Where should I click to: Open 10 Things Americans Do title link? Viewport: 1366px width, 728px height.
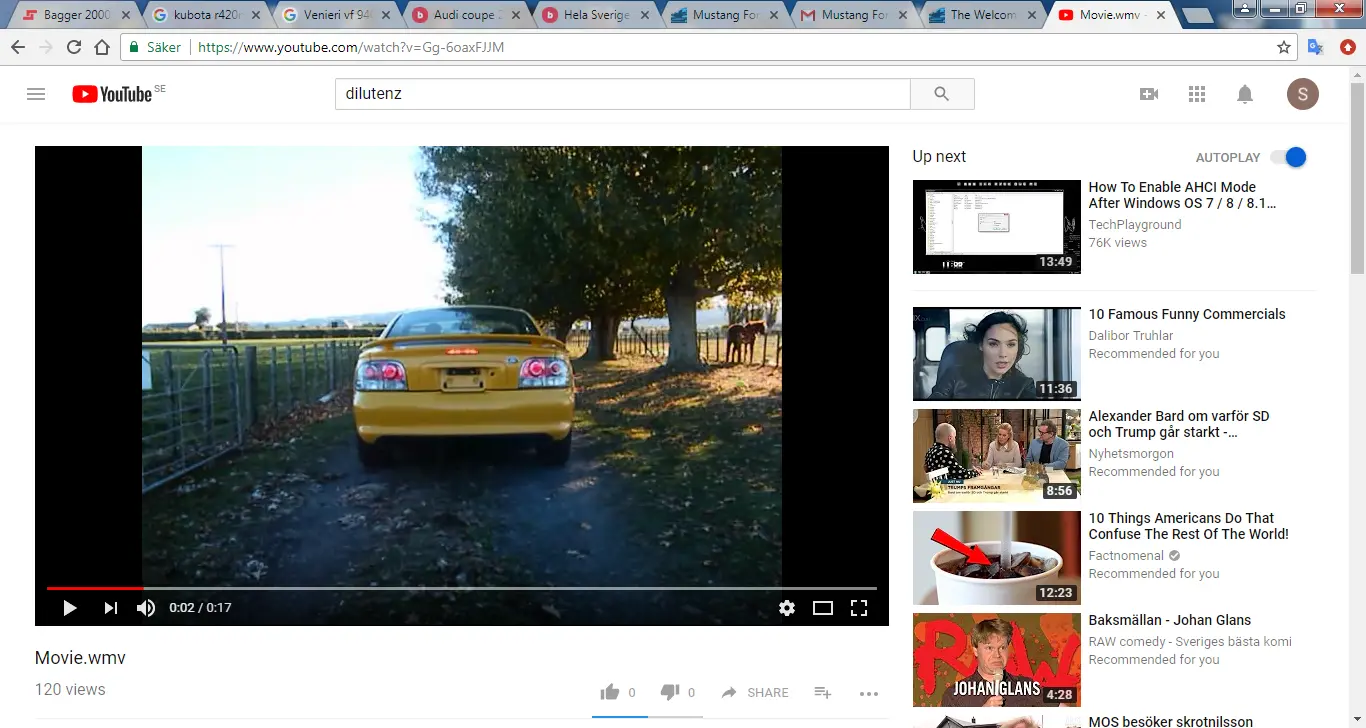[x=1188, y=526]
